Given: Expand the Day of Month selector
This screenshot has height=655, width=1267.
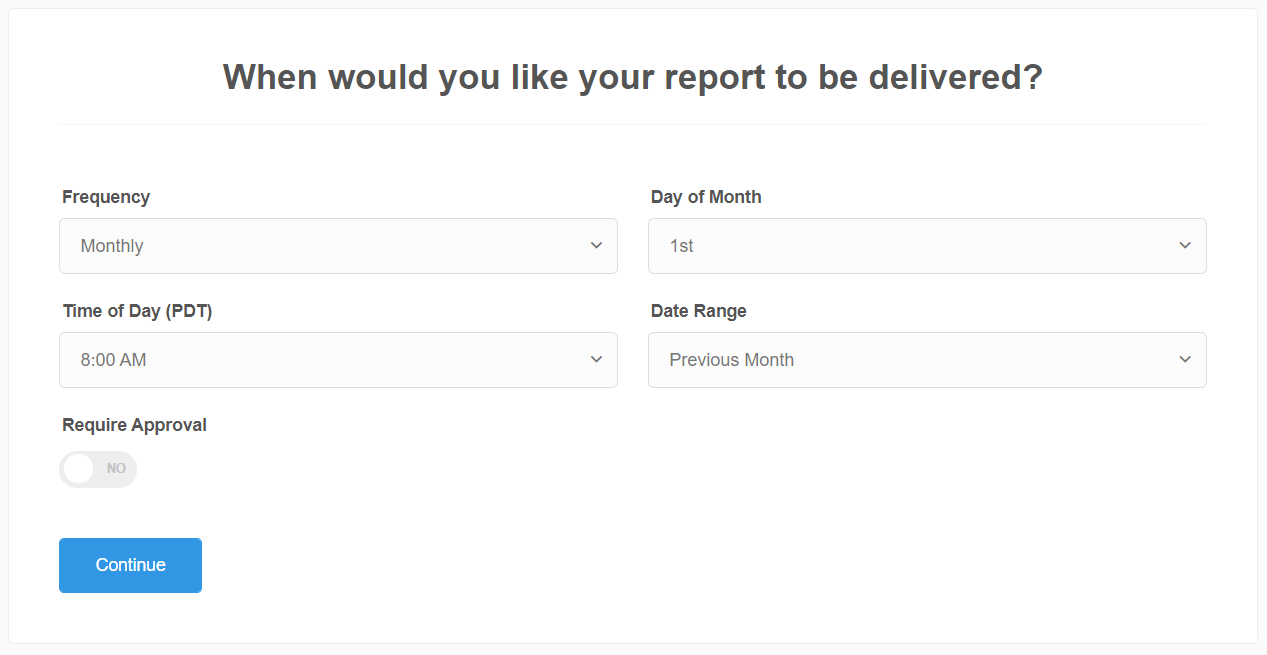Looking at the screenshot, I should point(926,245).
